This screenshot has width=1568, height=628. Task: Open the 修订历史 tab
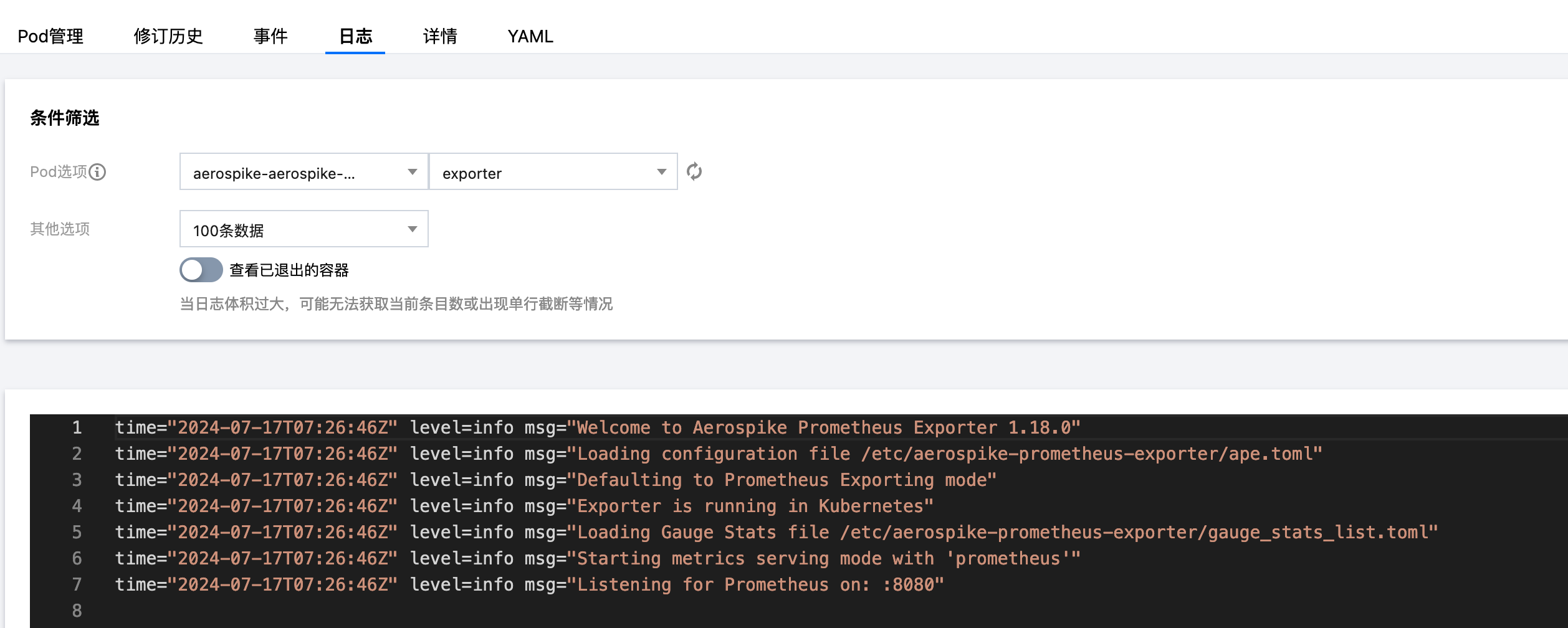tap(168, 36)
